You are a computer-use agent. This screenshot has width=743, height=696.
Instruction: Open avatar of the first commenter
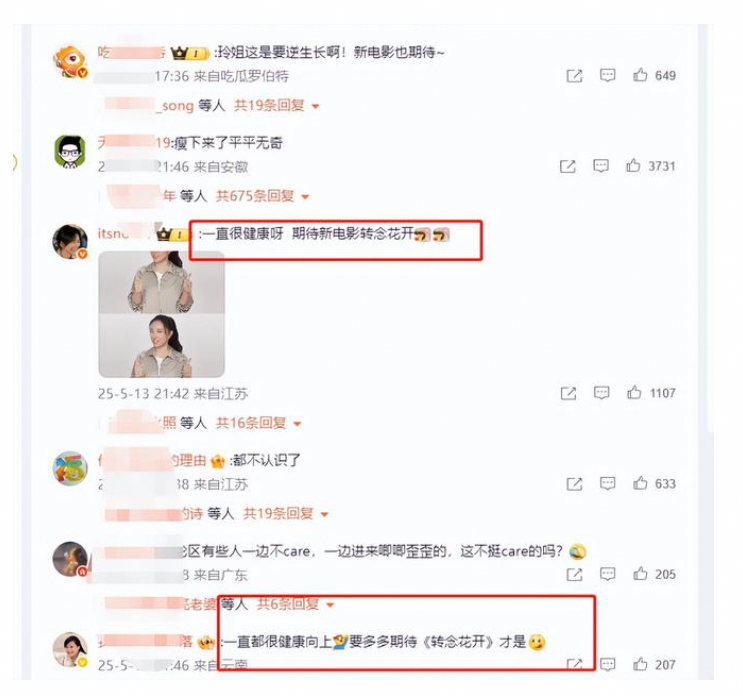[70, 63]
